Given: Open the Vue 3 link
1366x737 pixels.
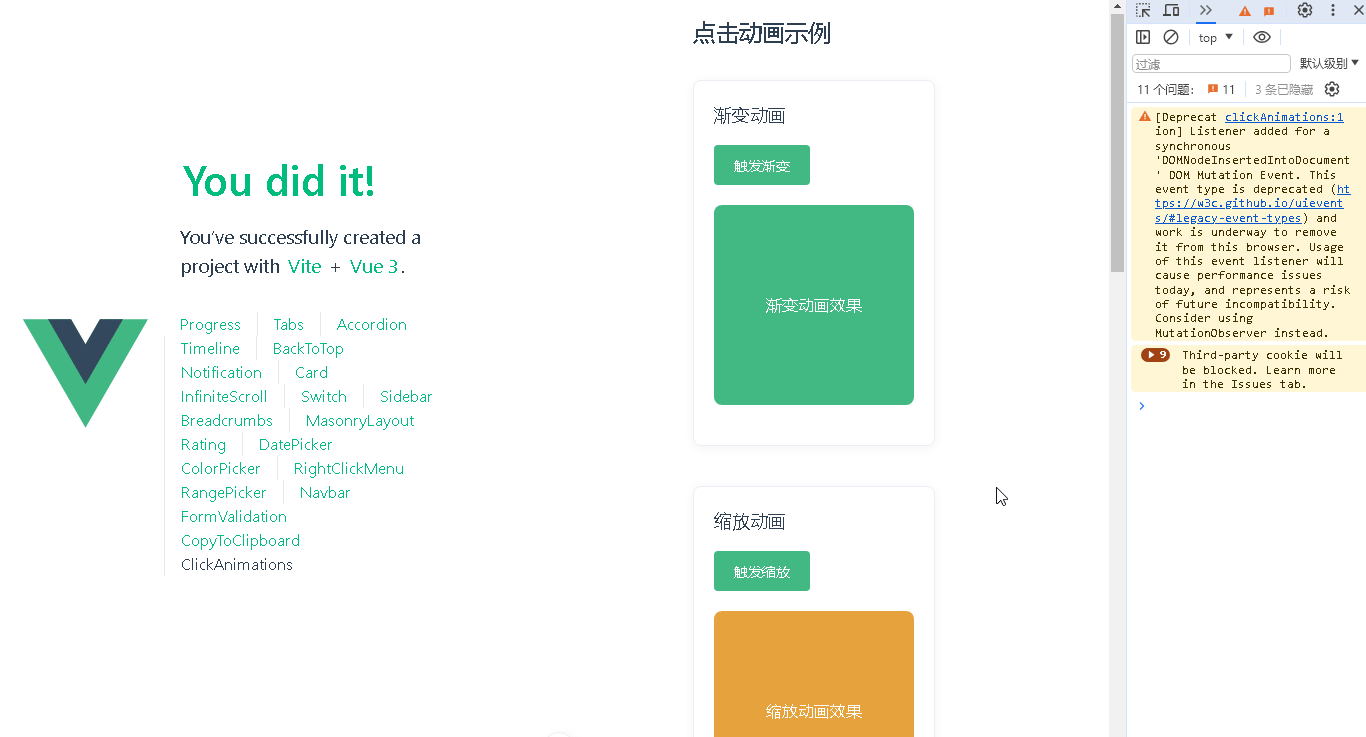Looking at the screenshot, I should pos(374,267).
